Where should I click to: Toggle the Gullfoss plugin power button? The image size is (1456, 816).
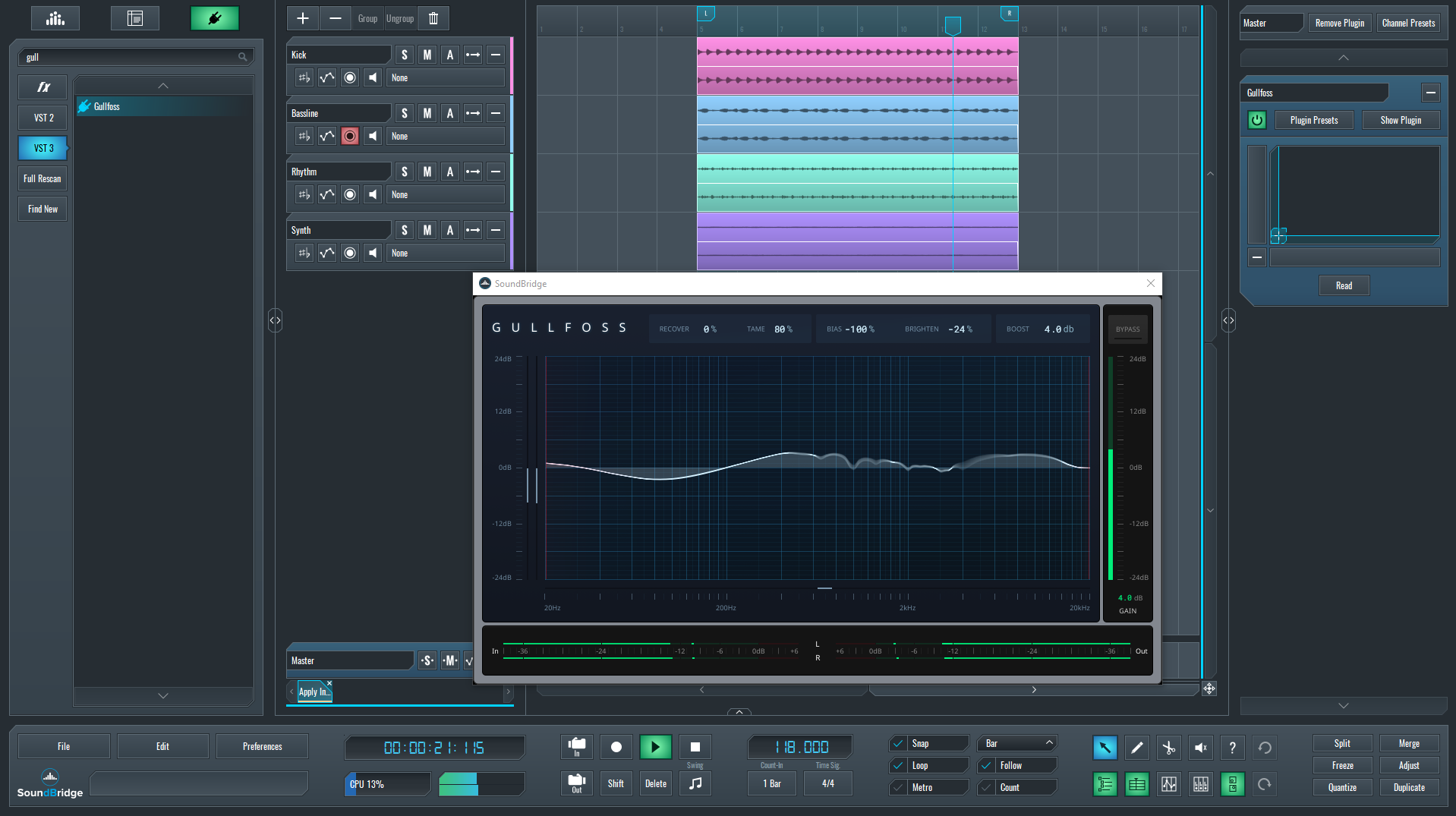pyautogui.click(x=1256, y=120)
